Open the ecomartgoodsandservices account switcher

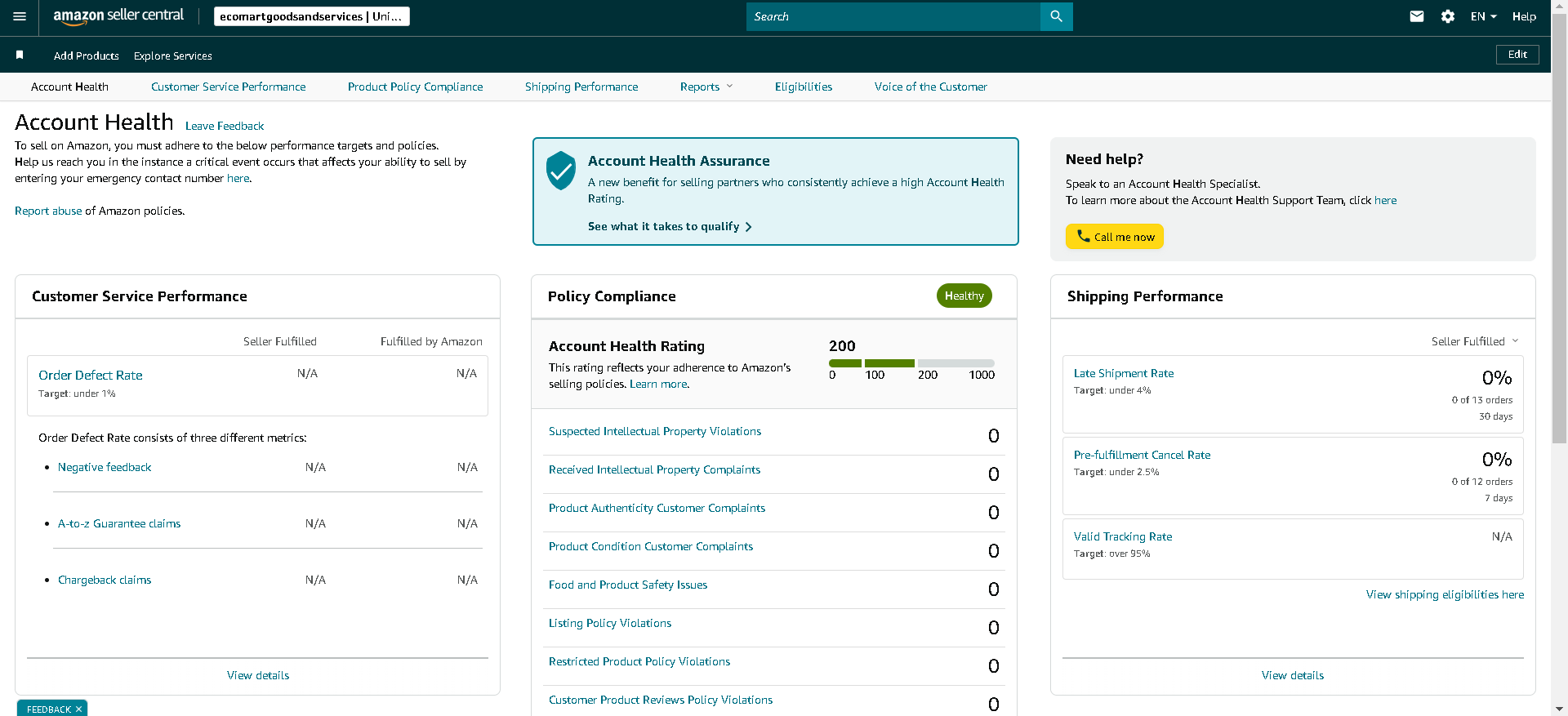coord(312,16)
